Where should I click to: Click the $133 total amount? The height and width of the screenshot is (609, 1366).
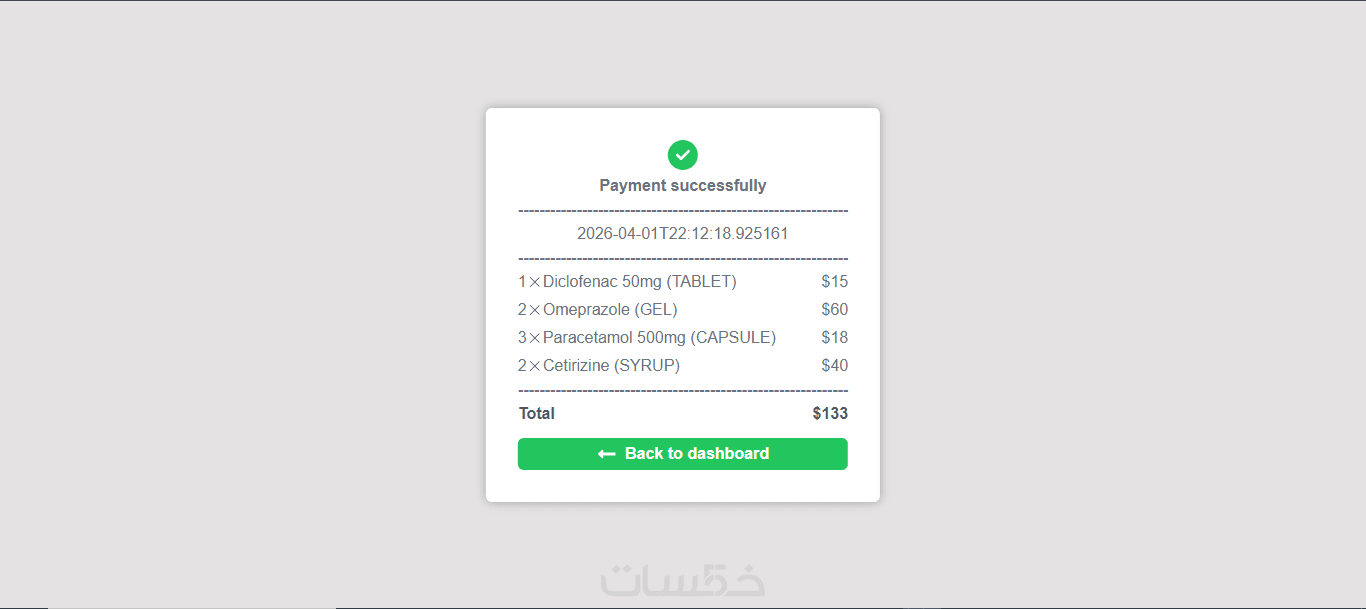coord(830,414)
